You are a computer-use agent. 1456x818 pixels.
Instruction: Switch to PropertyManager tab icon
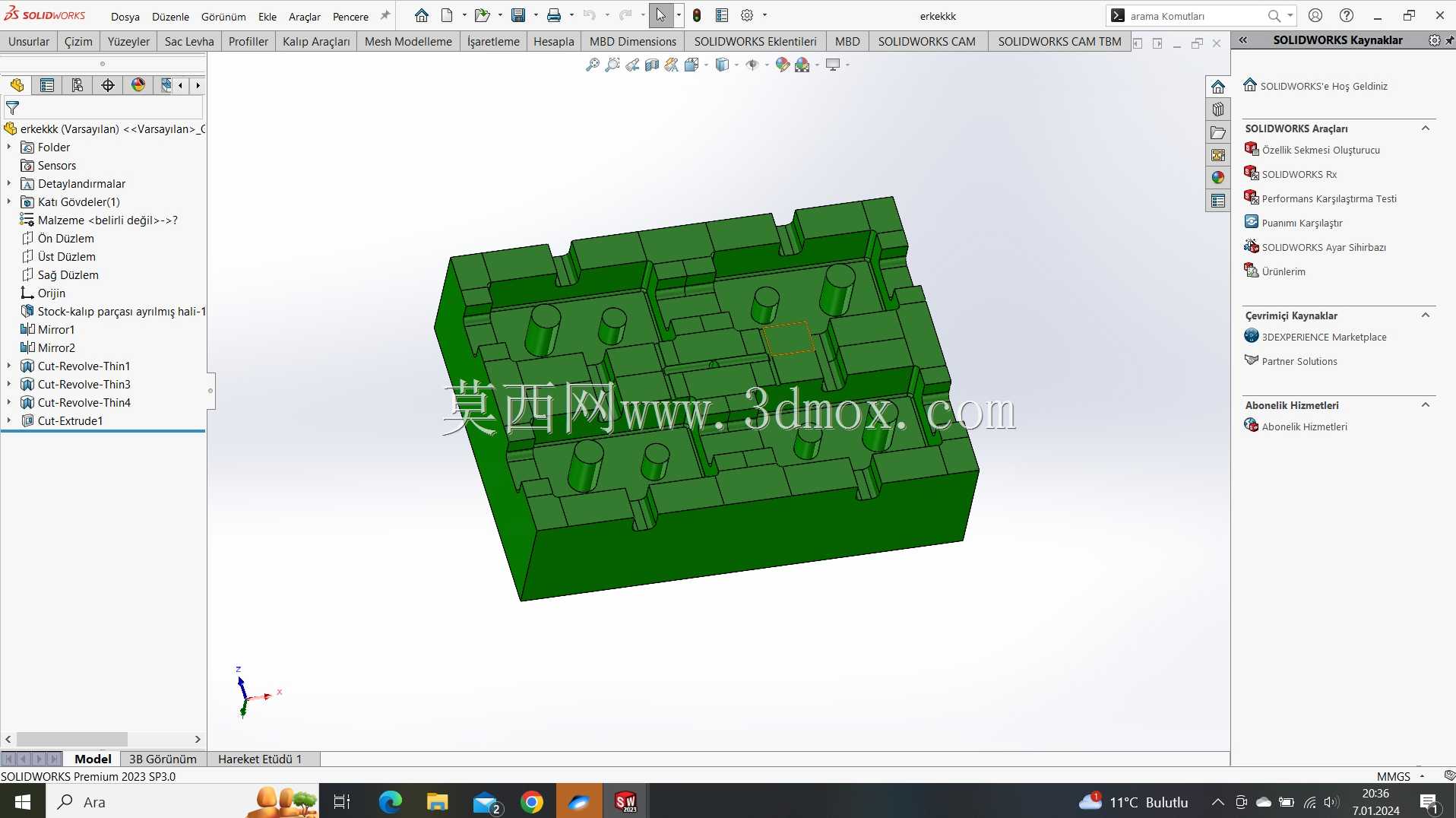click(47, 85)
